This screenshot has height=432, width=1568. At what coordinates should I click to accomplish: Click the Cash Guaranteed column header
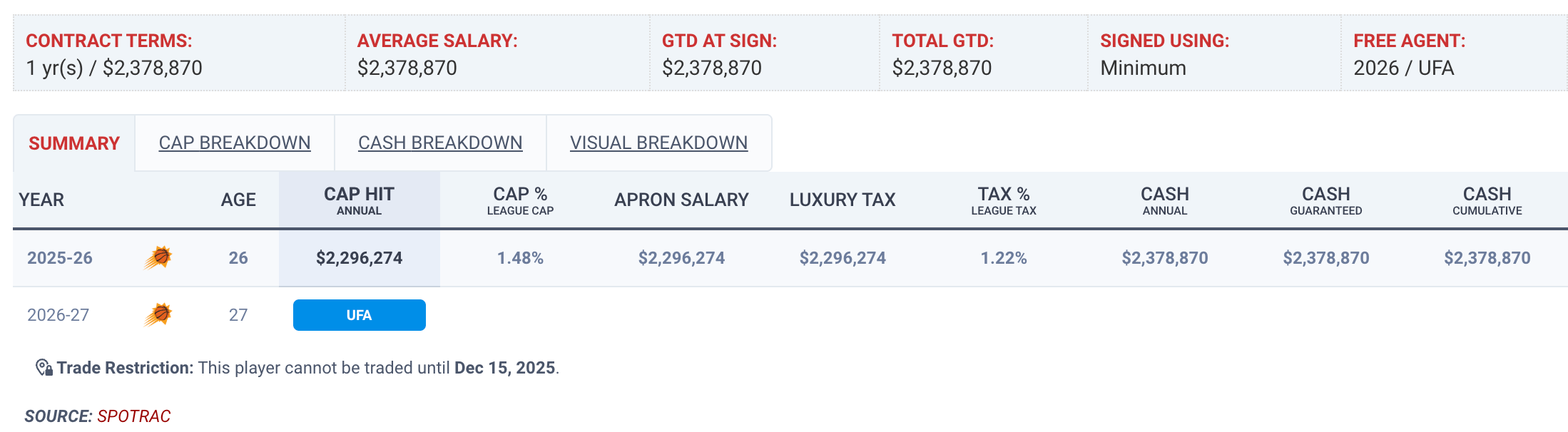tap(1325, 200)
